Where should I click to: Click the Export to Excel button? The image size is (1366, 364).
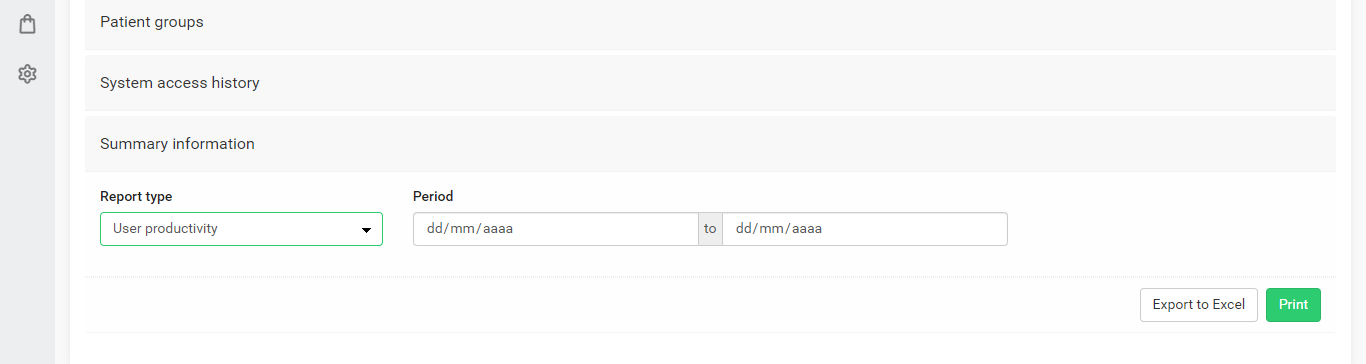(x=1198, y=305)
